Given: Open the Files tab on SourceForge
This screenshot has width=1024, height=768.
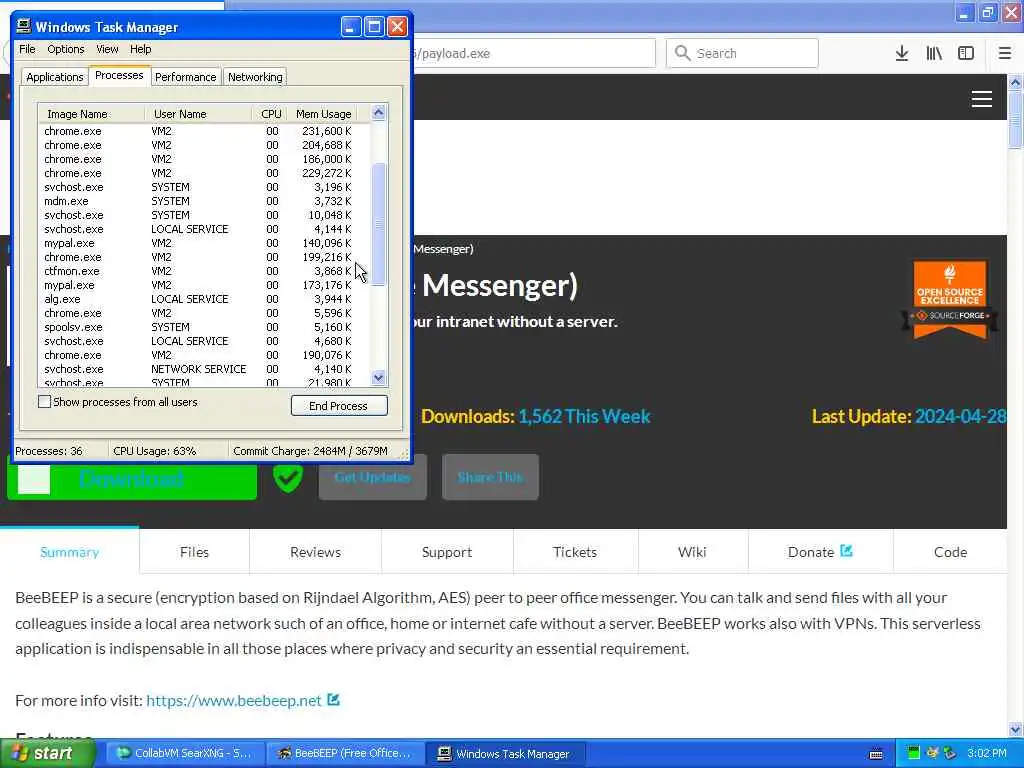Looking at the screenshot, I should pos(195,552).
